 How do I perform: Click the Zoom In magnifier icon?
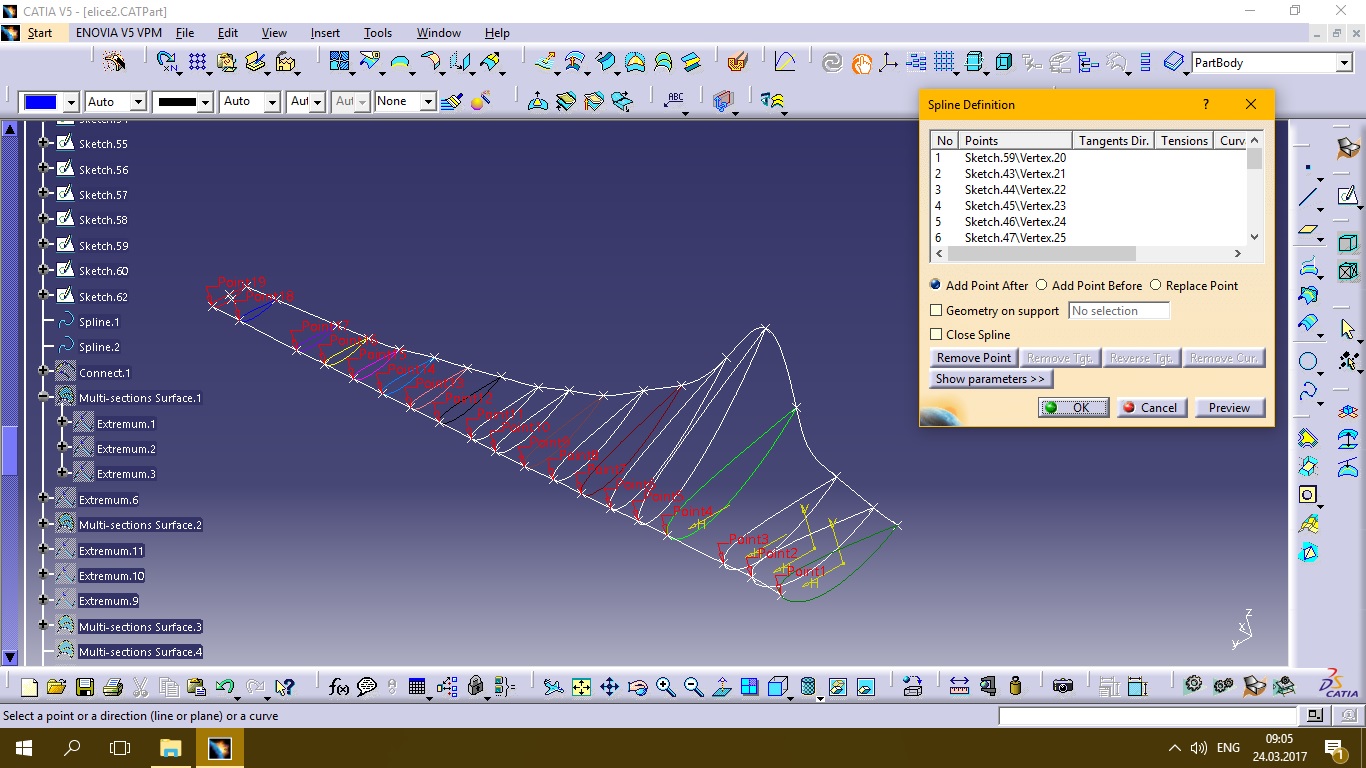tap(665, 687)
